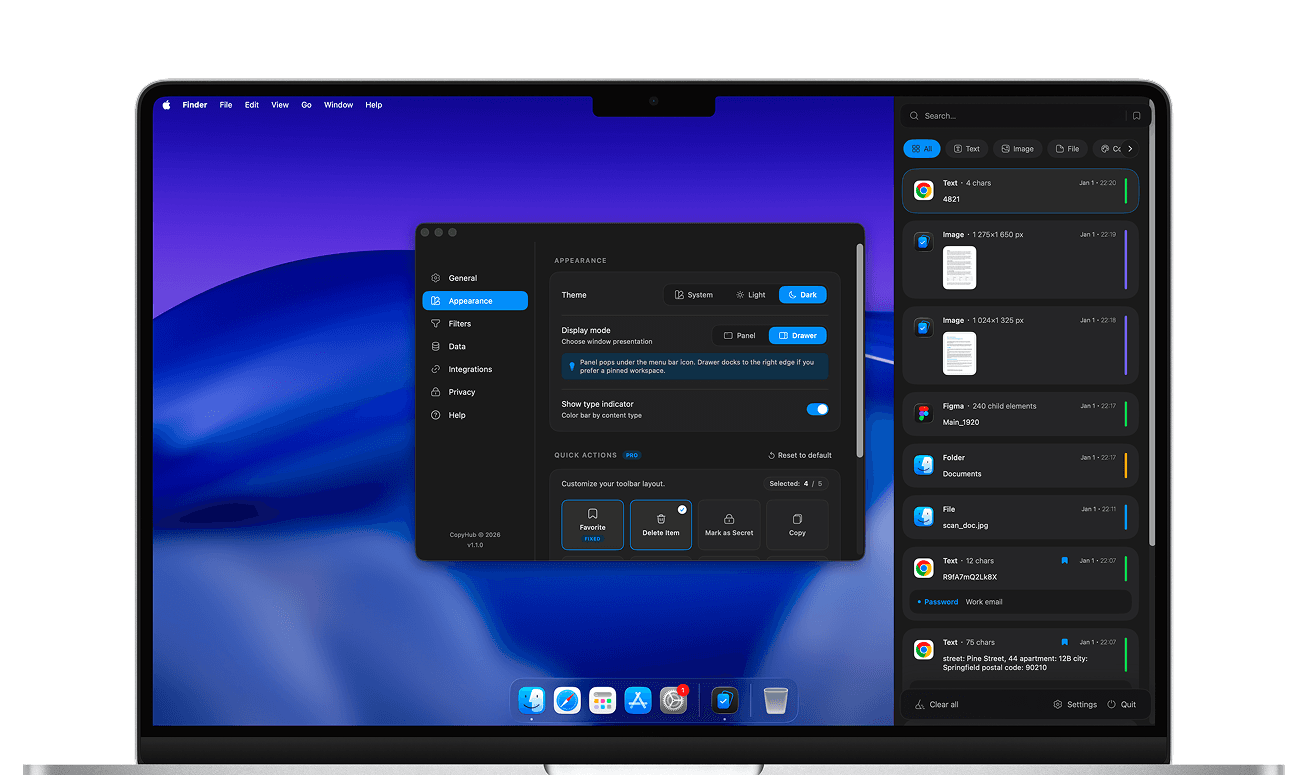
Task: Open the Window menu in the menu bar
Action: click(x=338, y=105)
